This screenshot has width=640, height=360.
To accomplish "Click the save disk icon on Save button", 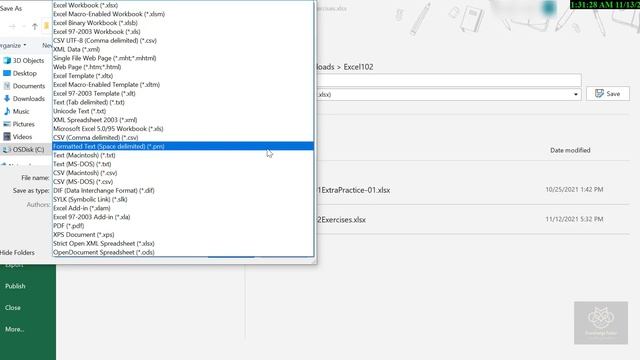I will click(x=599, y=94).
